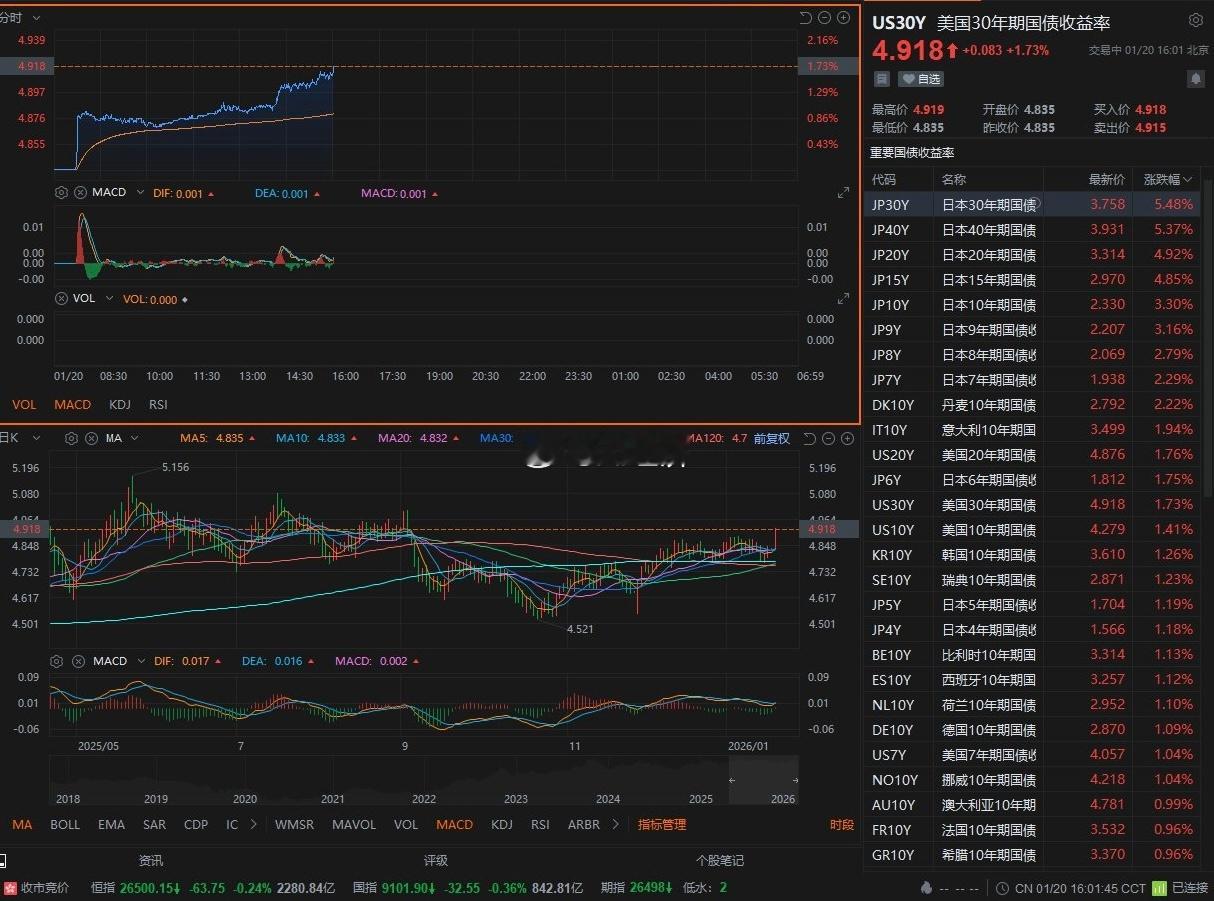1214x901 pixels.
Task: Click the chart reset/undo icon near the zoom controls
Action: tap(805, 17)
